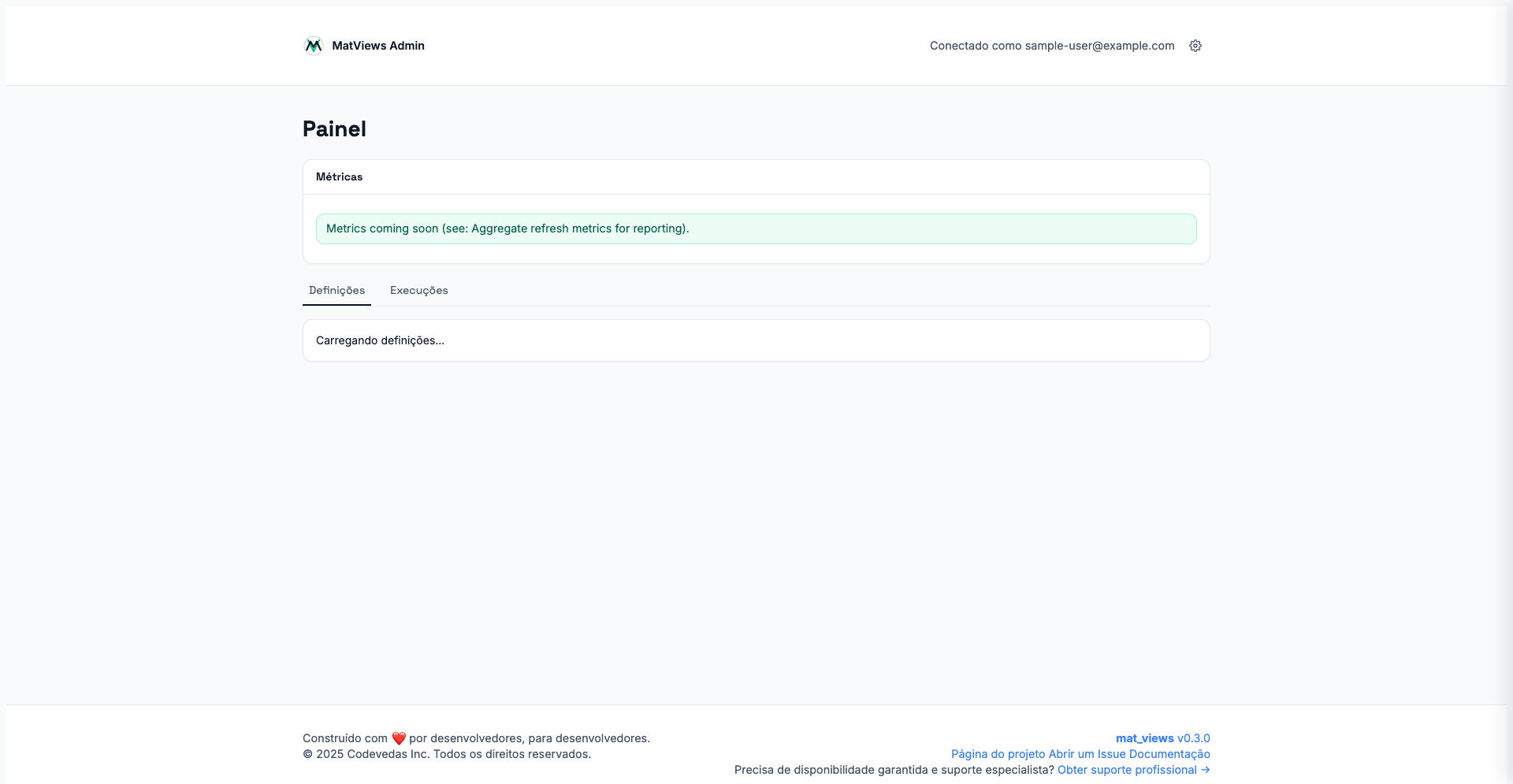
Task: Select Obter suporte profissional link
Action: pos(1127,770)
